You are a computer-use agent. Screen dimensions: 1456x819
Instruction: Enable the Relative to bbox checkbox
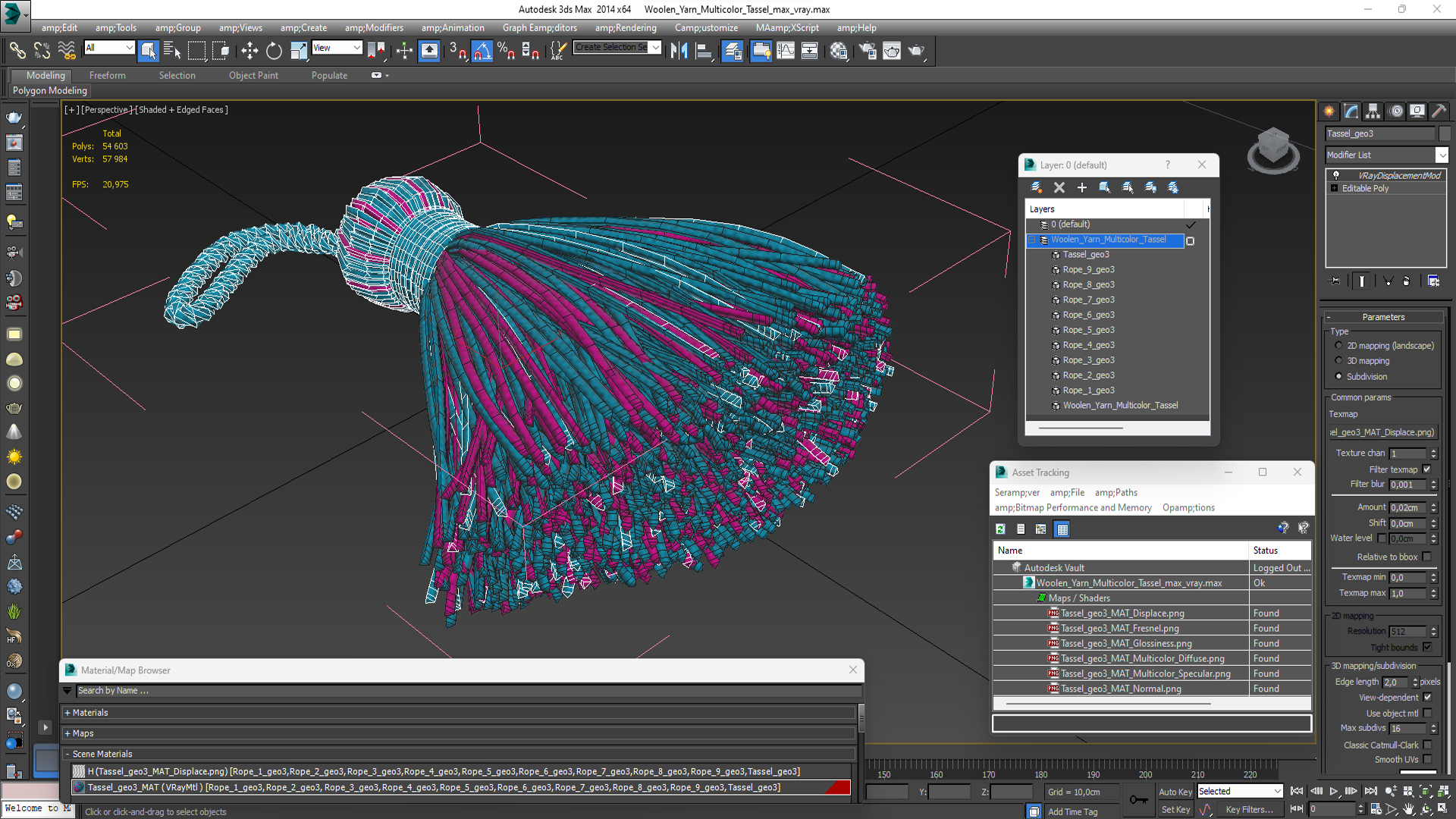coord(1426,557)
